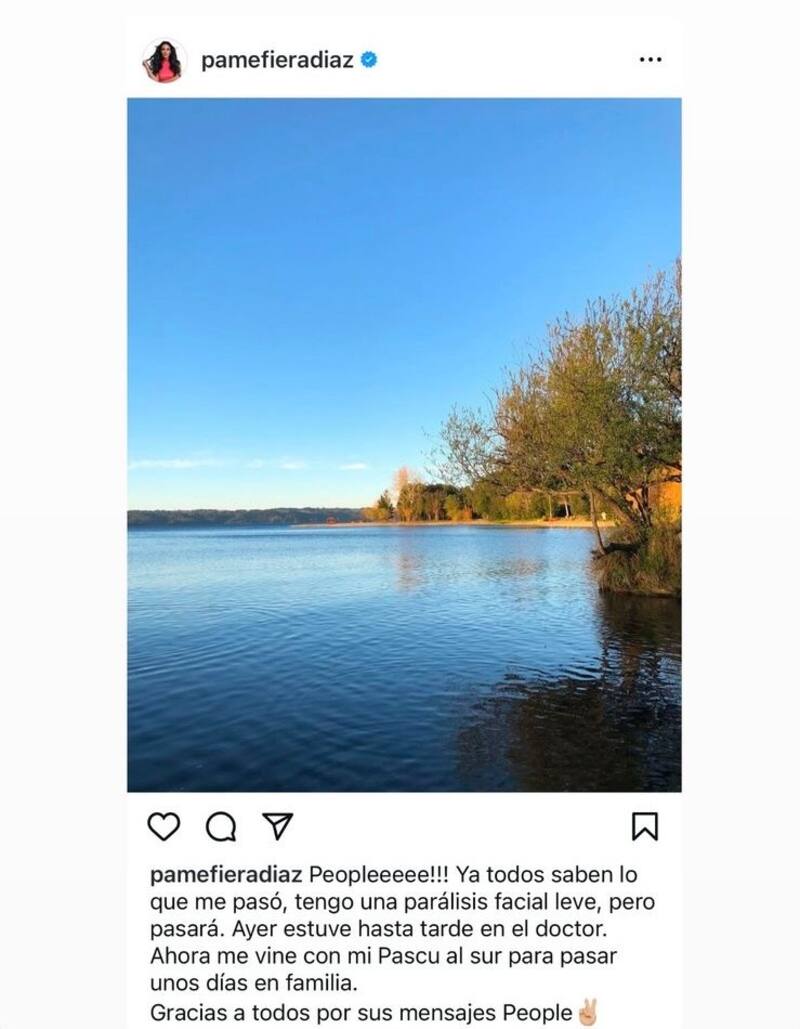The width and height of the screenshot is (800, 1029).
Task: Like the post with the heart icon
Action: (x=163, y=826)
